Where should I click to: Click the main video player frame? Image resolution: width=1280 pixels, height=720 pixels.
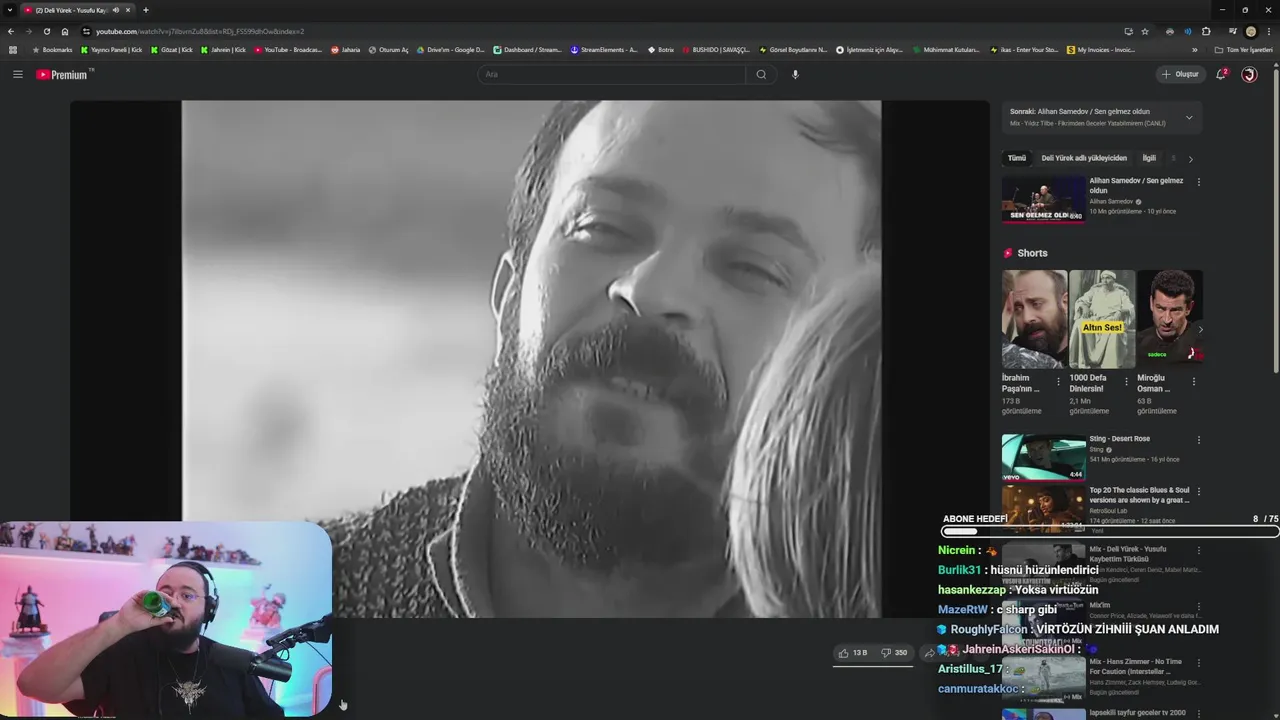(531, 358)
